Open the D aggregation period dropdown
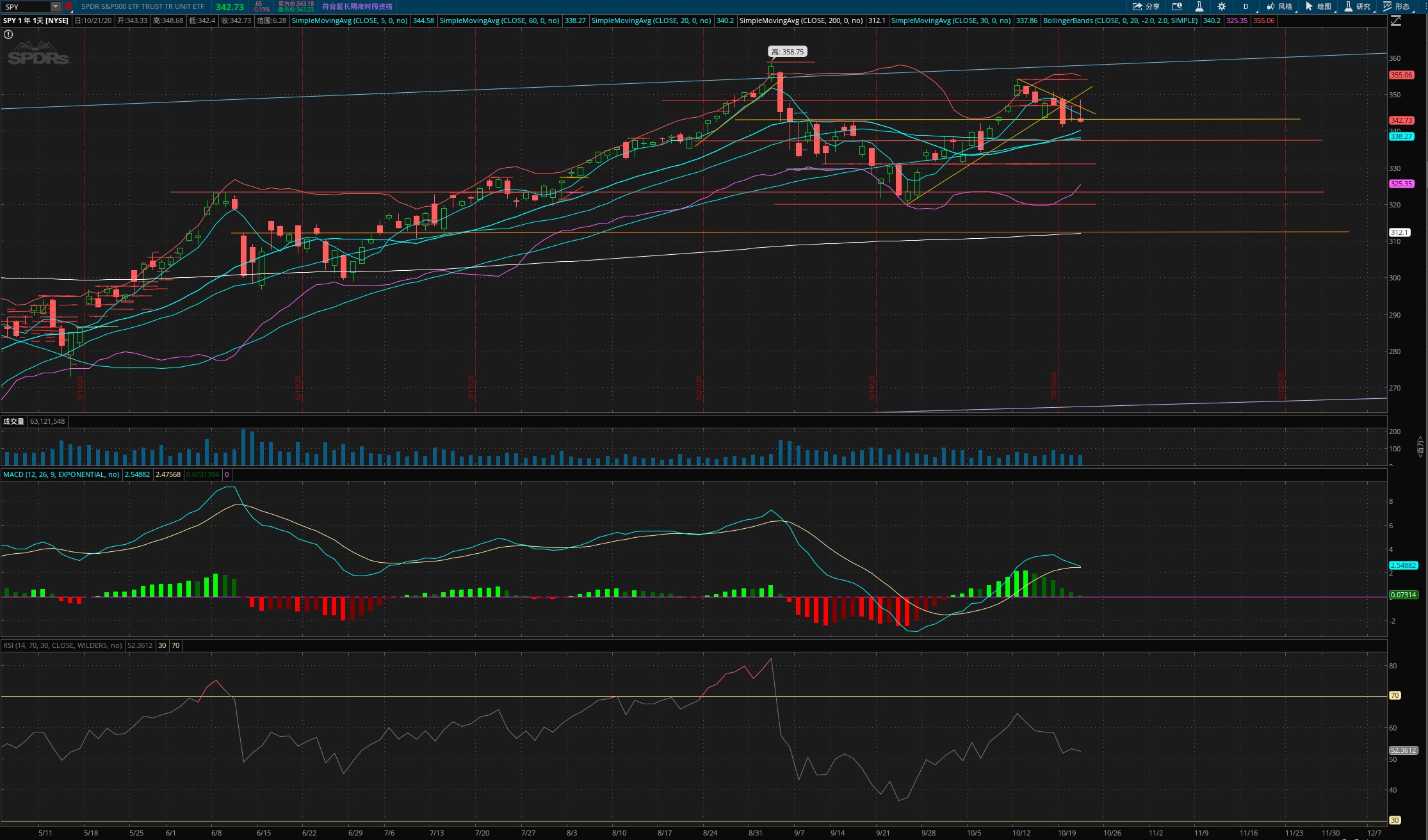The height and width of the screenshot is (840, 1428). [1247, 6]
